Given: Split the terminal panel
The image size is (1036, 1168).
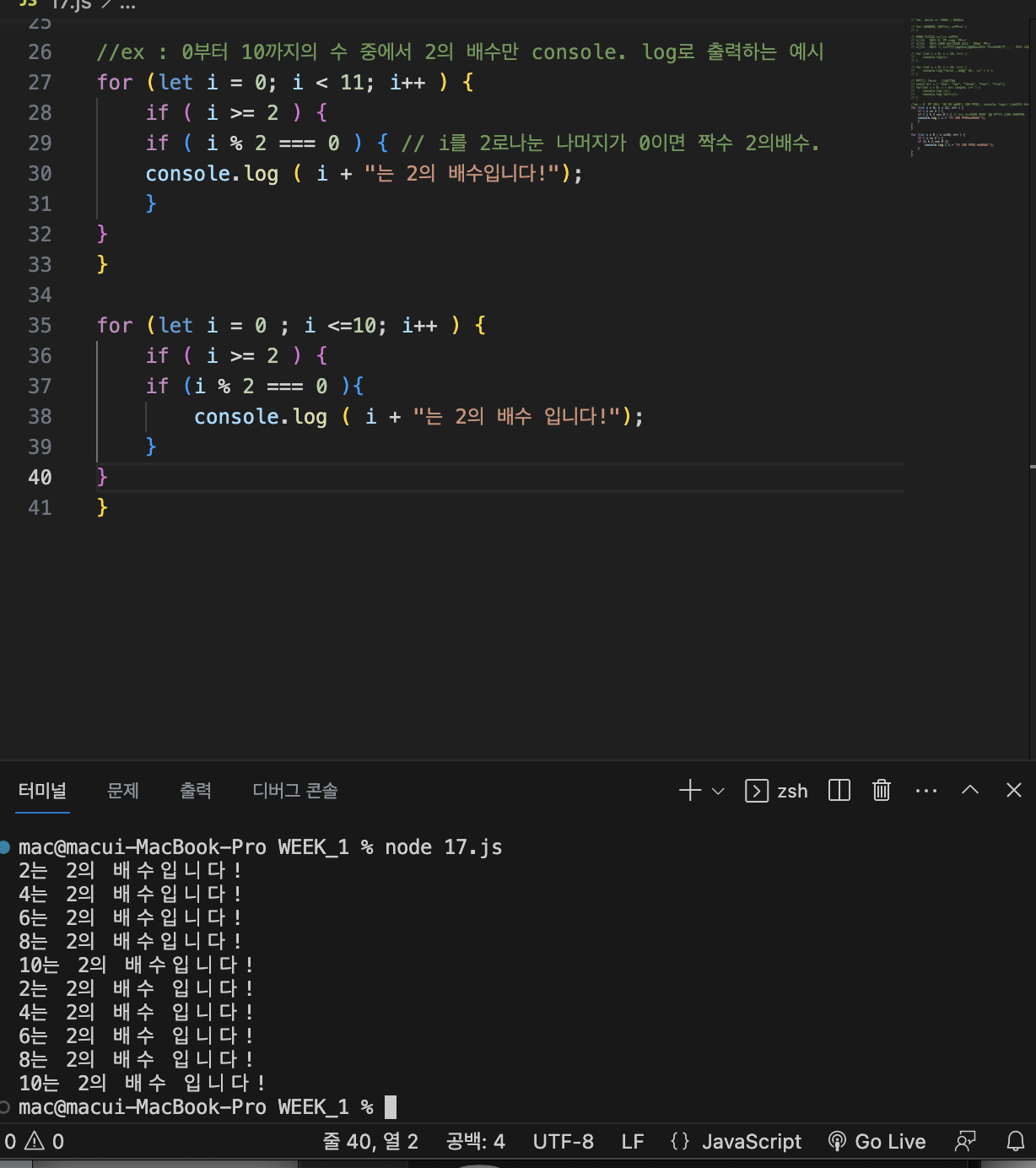Looking at the screenshot, I should click(x=839, y=791).
